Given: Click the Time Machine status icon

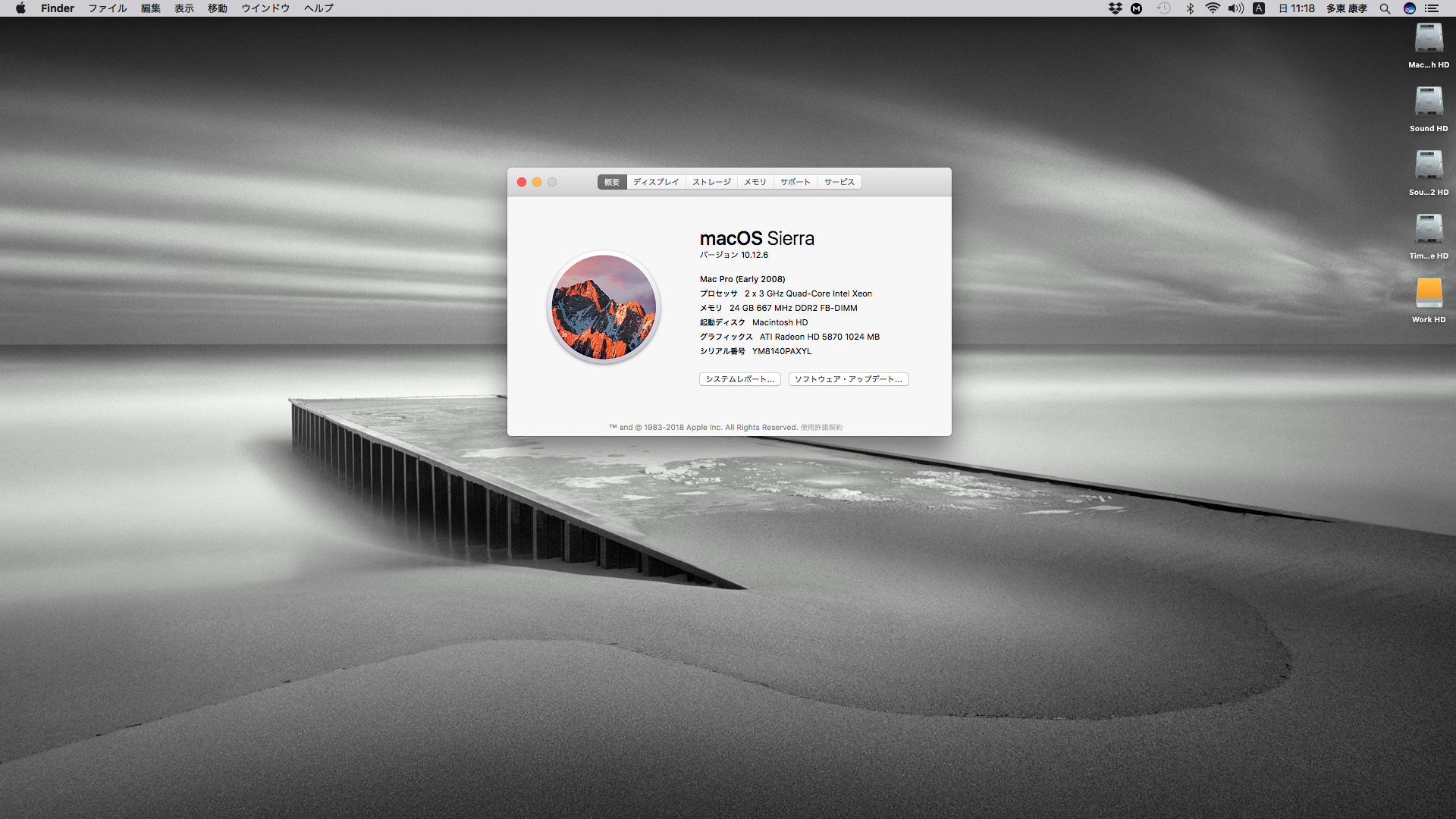Looking at the screenshot, I should (1163, 8).
